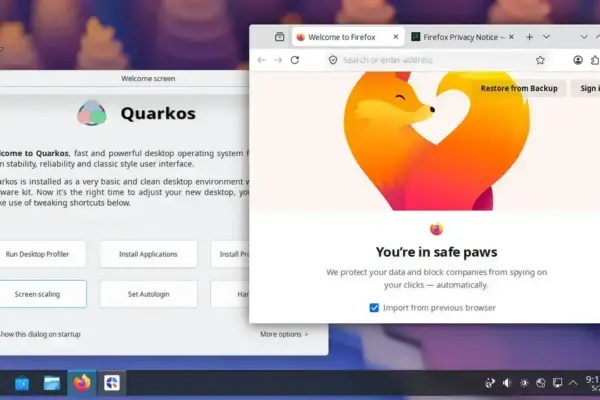
Task: Expand More options in welcome dialog
Action: point(284,334)
